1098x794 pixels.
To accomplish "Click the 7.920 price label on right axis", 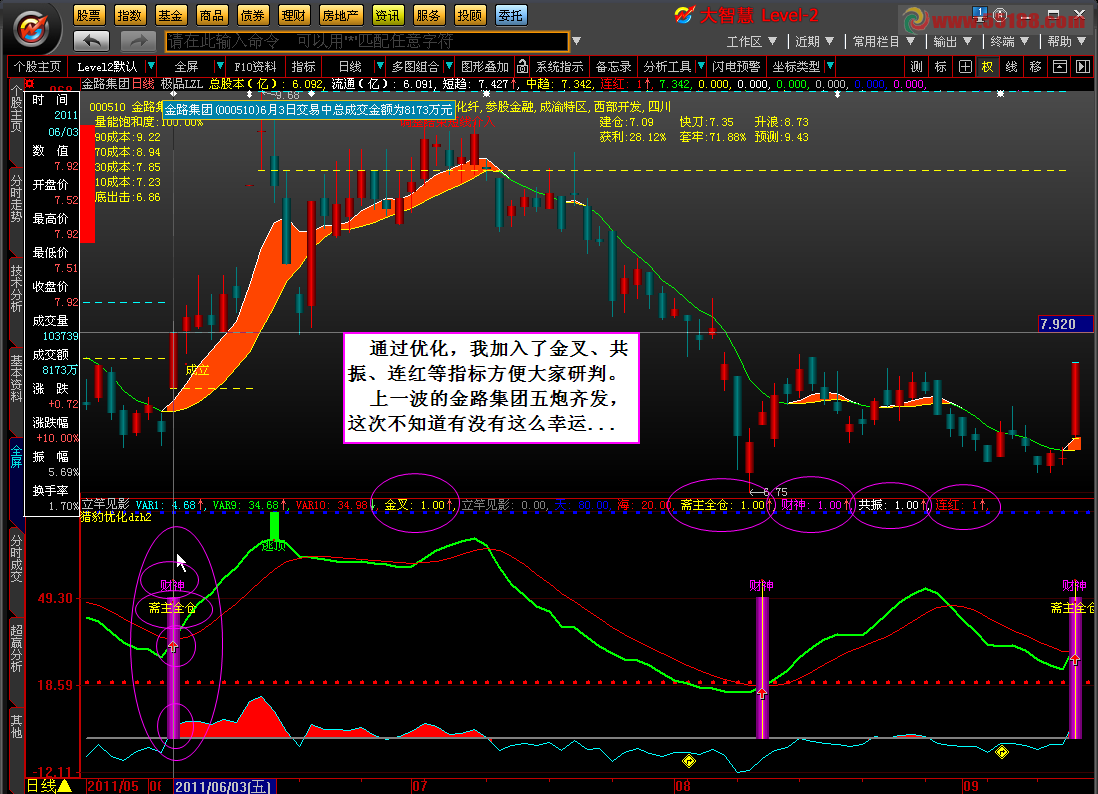I will [1065, 323].
